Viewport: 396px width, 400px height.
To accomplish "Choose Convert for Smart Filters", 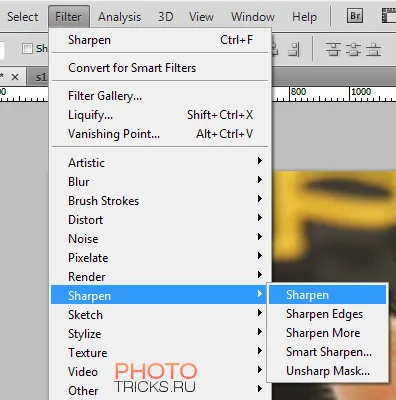I will [160, 68].
